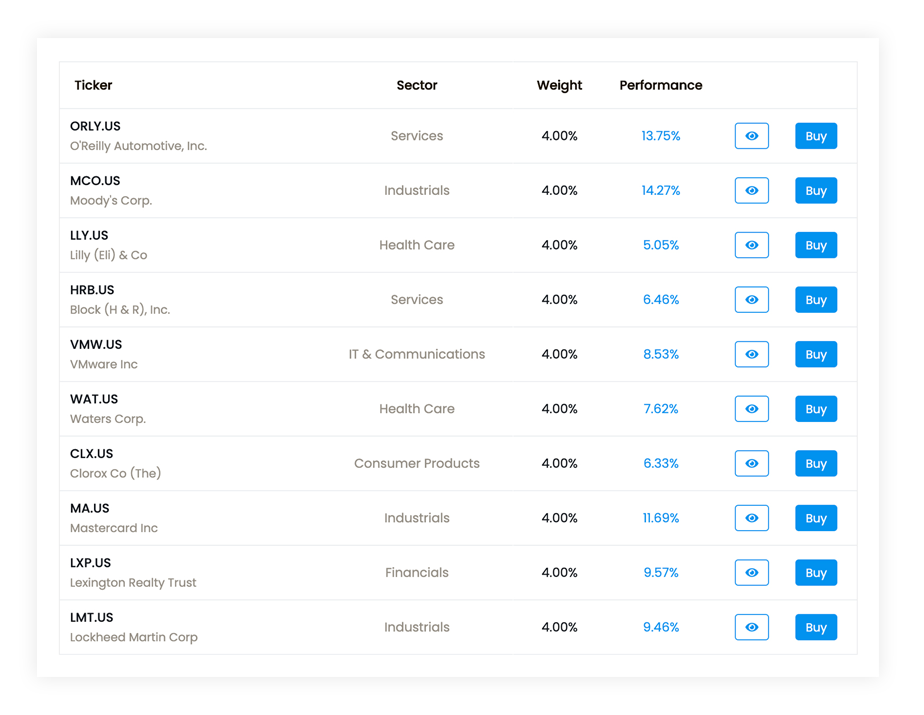This screenshot has width=924, height=715.
Task: Open Mastercard Inc eye icon
Action: 751,518
